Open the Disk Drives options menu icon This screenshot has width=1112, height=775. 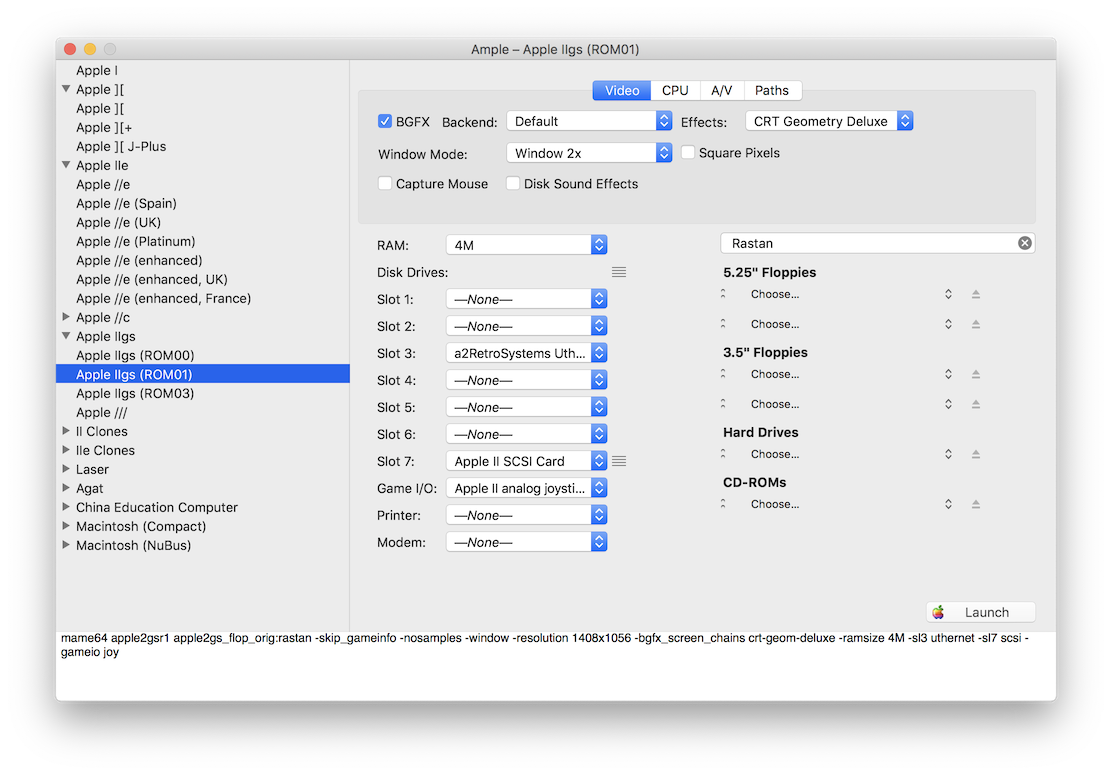pos(618,271)
